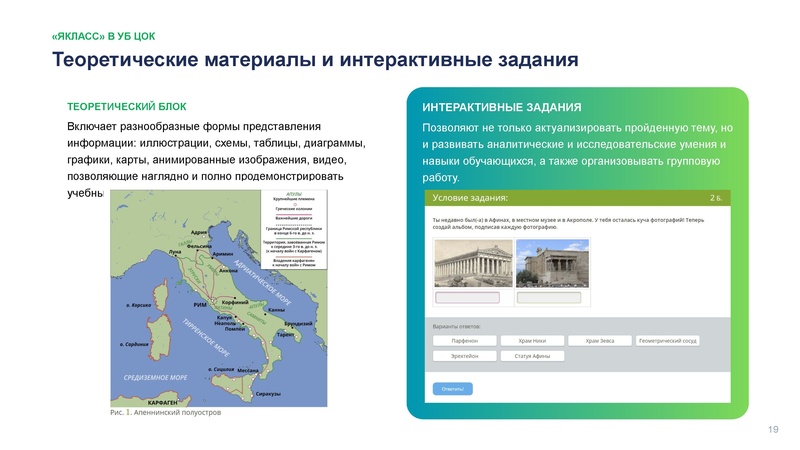Click the 'Условие задания:' header bar
The width and height of the screenshot is (800, 450).
578,198
